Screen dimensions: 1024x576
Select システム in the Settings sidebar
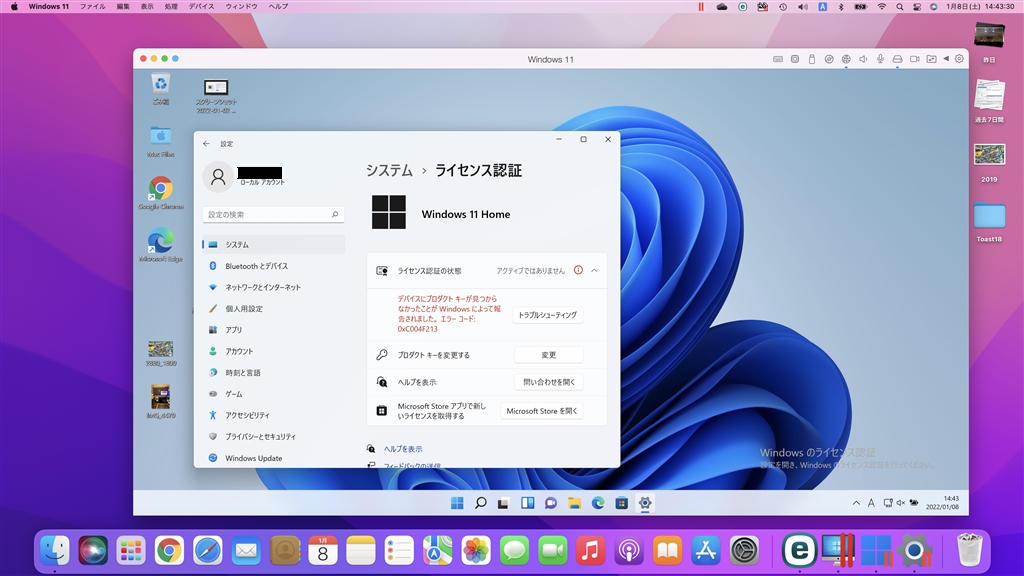pyautogui.click(x=273, y=244)
